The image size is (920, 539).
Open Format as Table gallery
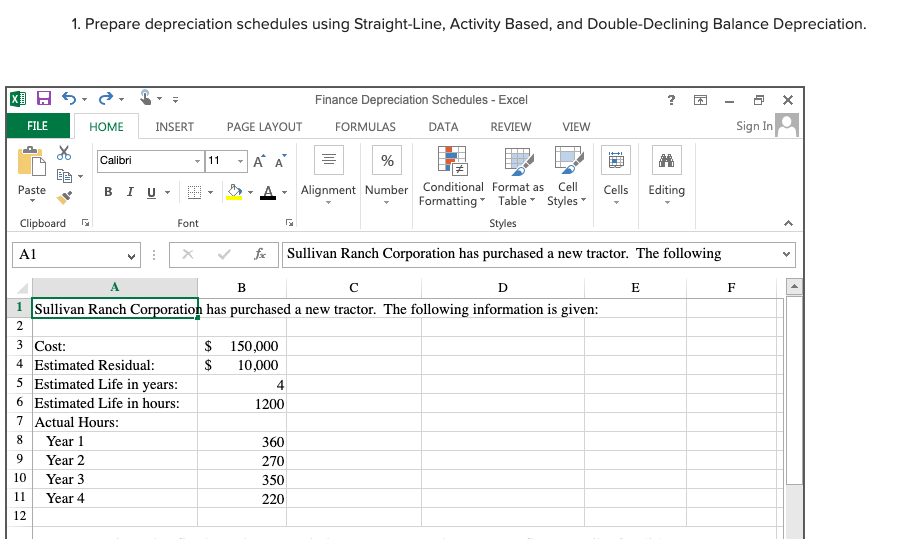point(518,175)
